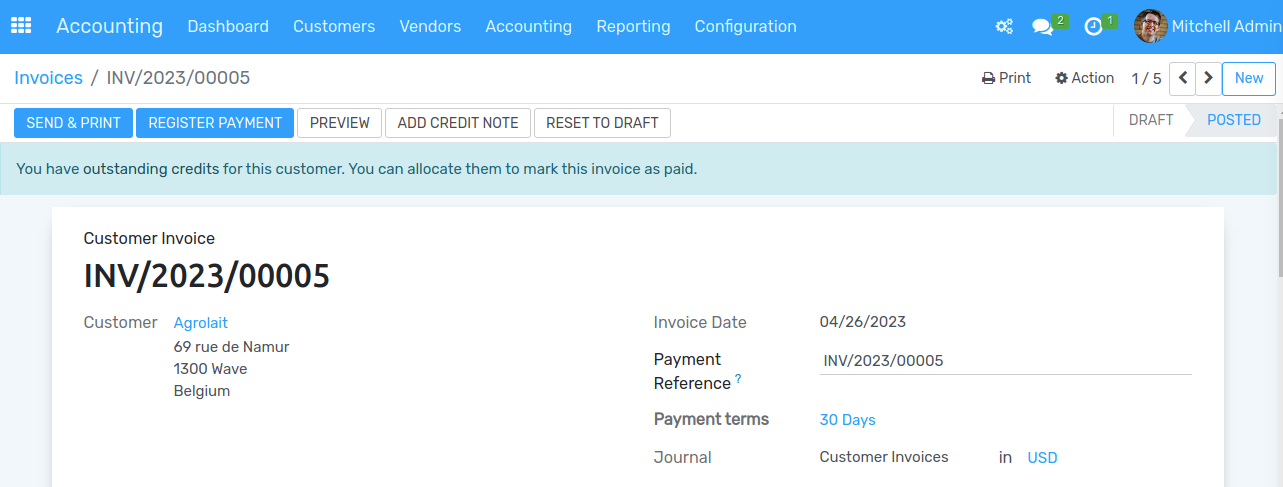Viewport: 1283px width, 487px height.
Task: Open the conversations chat icon
Action: (1043, 27)
